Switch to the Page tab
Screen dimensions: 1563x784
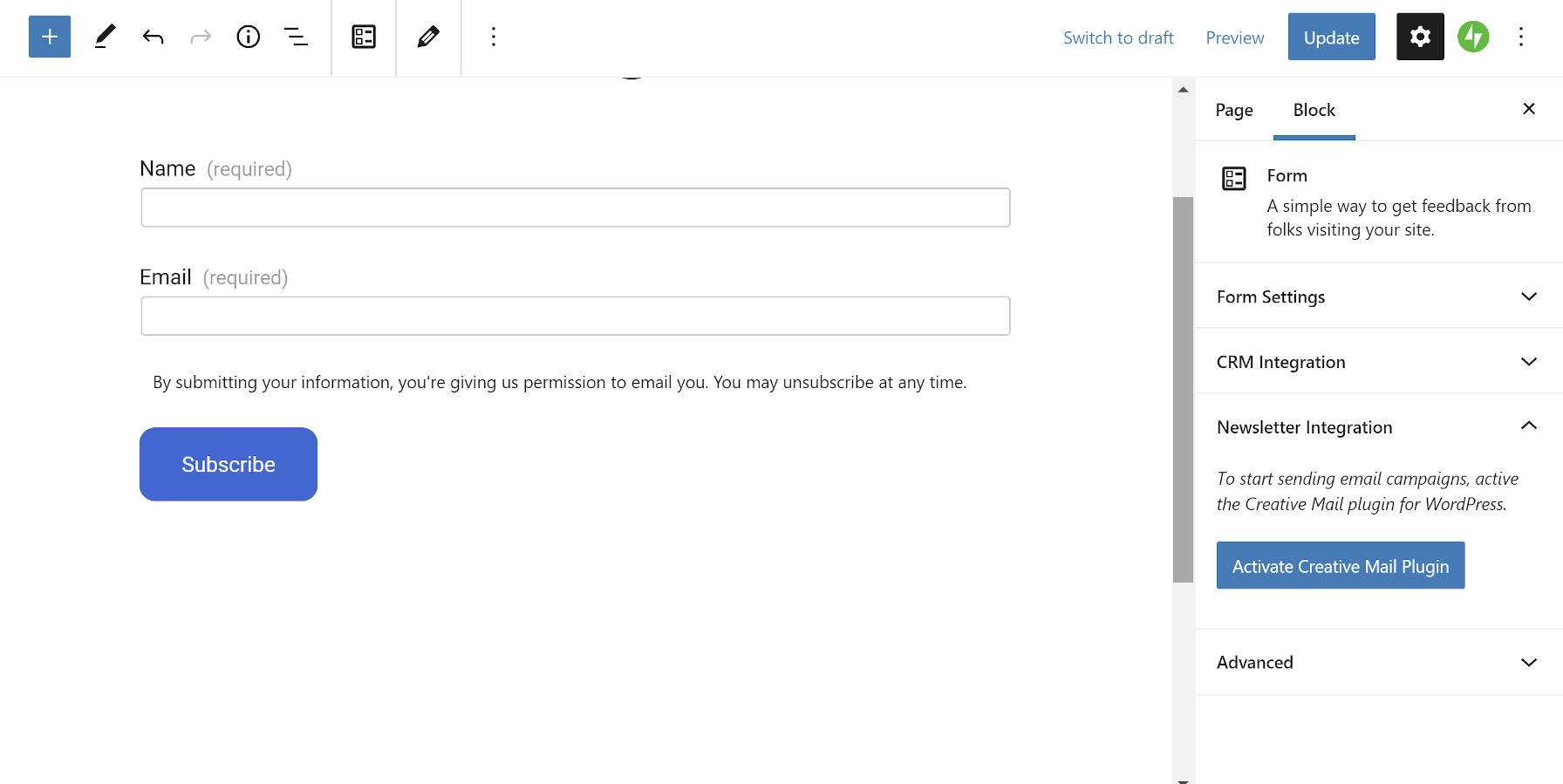[x=1233, y=110]
